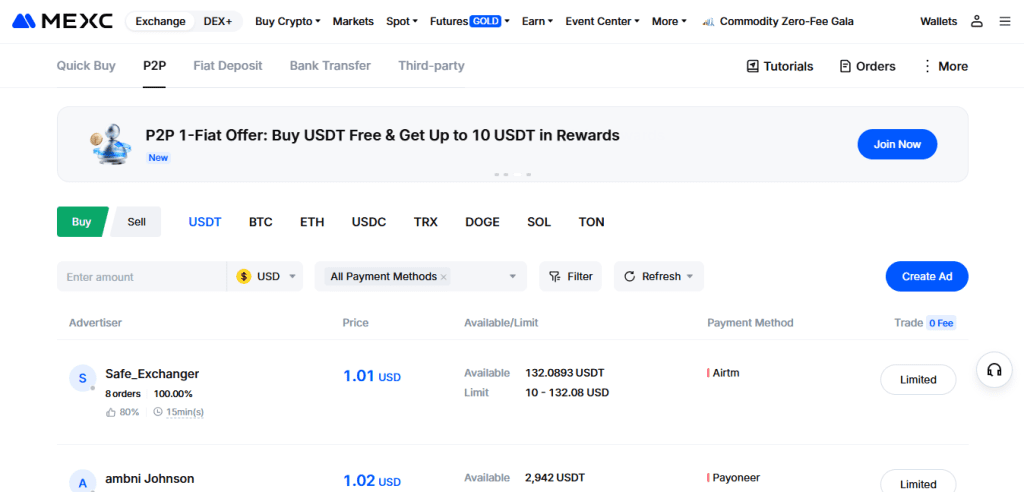Viewport: 1024px width, 492px height.
Task: Open the headset support chat icon
Action: [994, 370]
